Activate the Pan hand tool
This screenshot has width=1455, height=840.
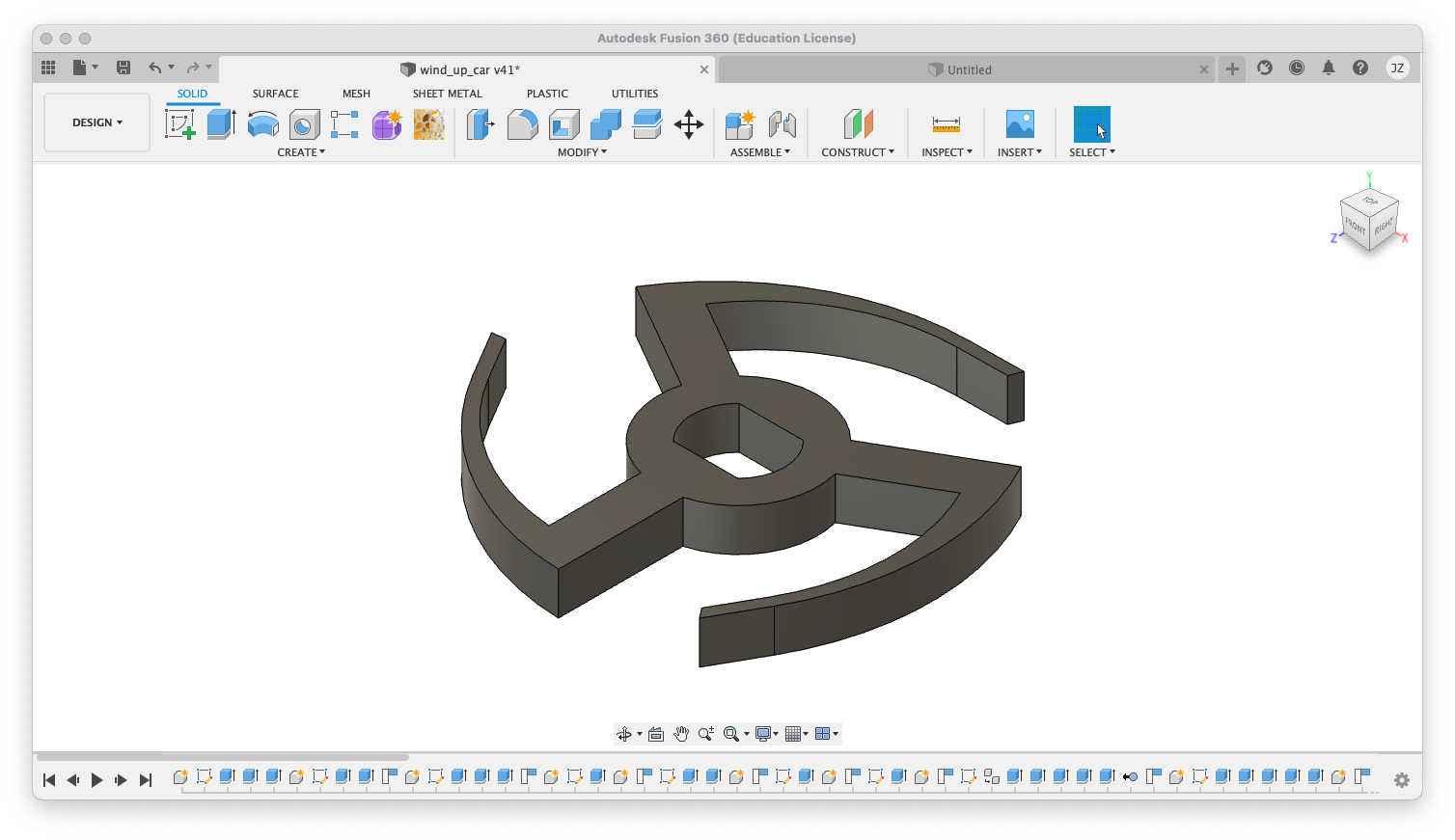[681, 734]
